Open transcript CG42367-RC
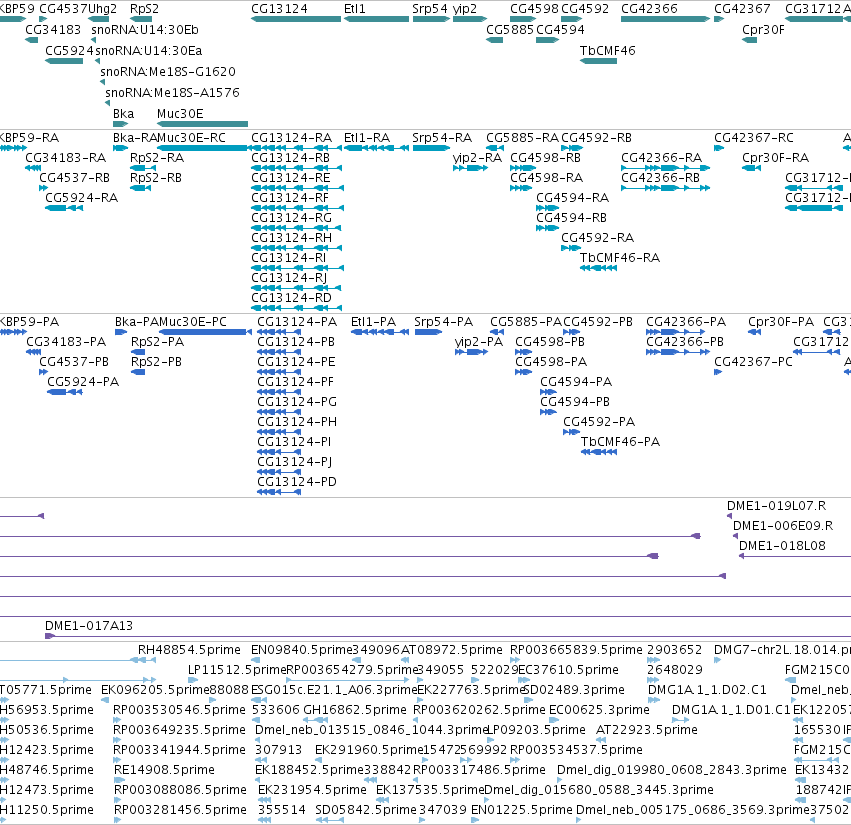Screen dimensions: 851x825 point(719,148)
